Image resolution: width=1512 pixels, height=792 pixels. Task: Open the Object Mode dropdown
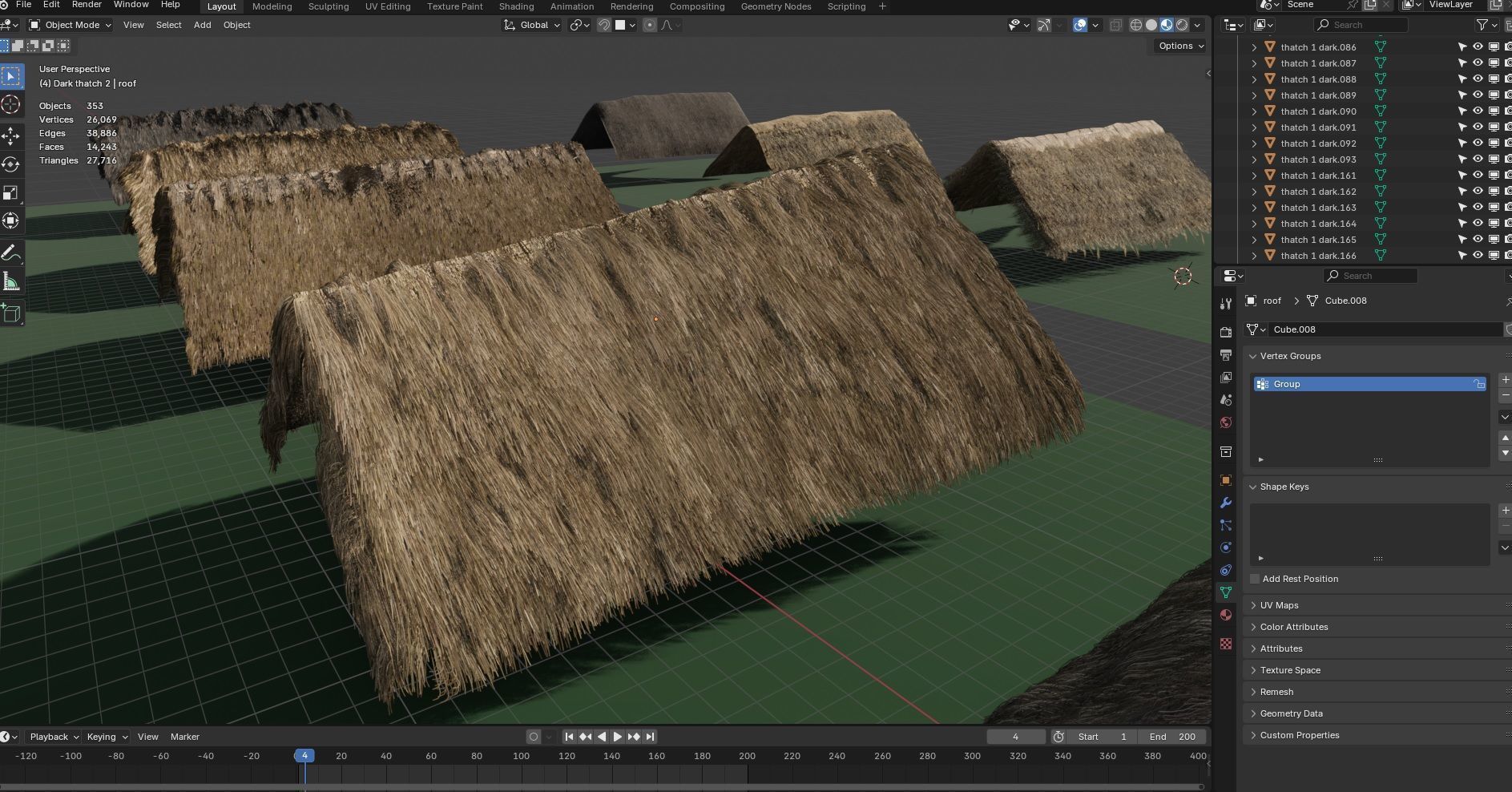[x=70, y=25]
